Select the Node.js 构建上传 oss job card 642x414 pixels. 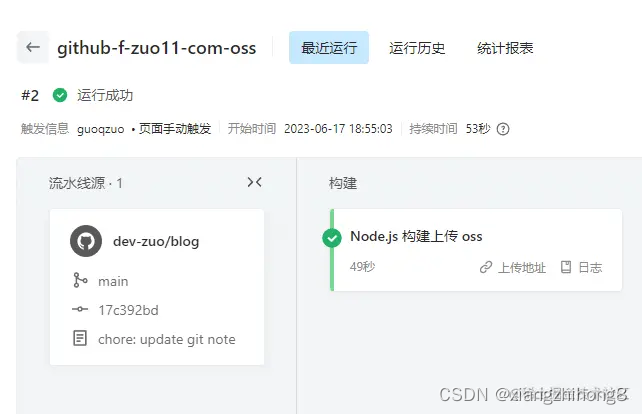pyautogui.click(x=476, y=250)
